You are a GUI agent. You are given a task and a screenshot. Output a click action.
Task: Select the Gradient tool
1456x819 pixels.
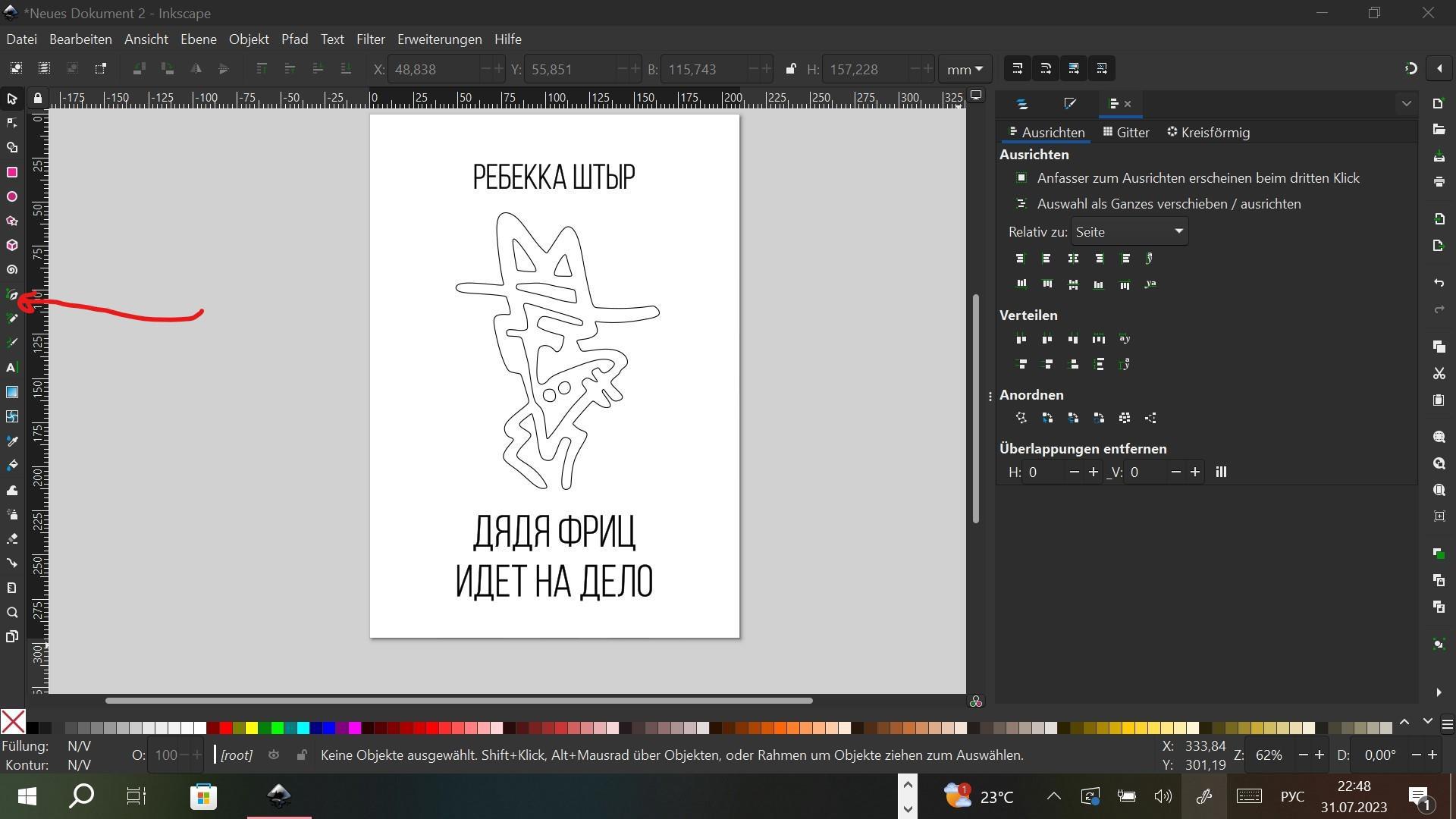point(12,392)
